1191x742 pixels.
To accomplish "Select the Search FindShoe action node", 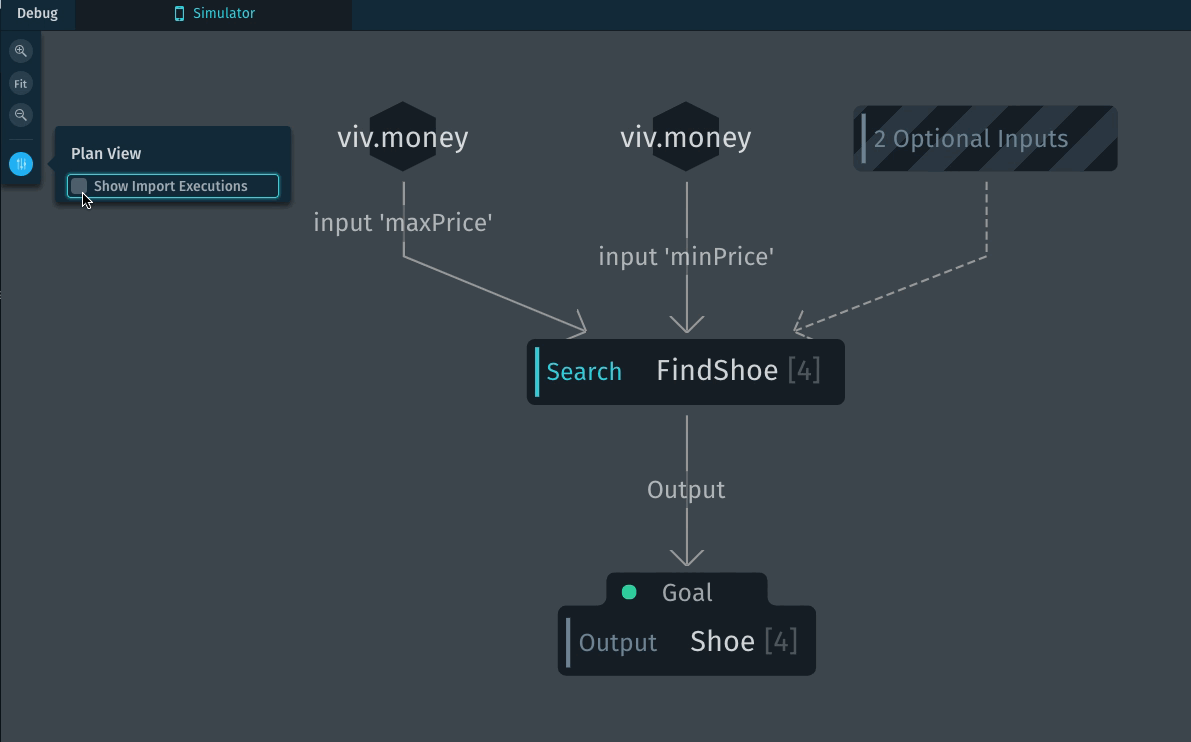I will tap(686, 371).
